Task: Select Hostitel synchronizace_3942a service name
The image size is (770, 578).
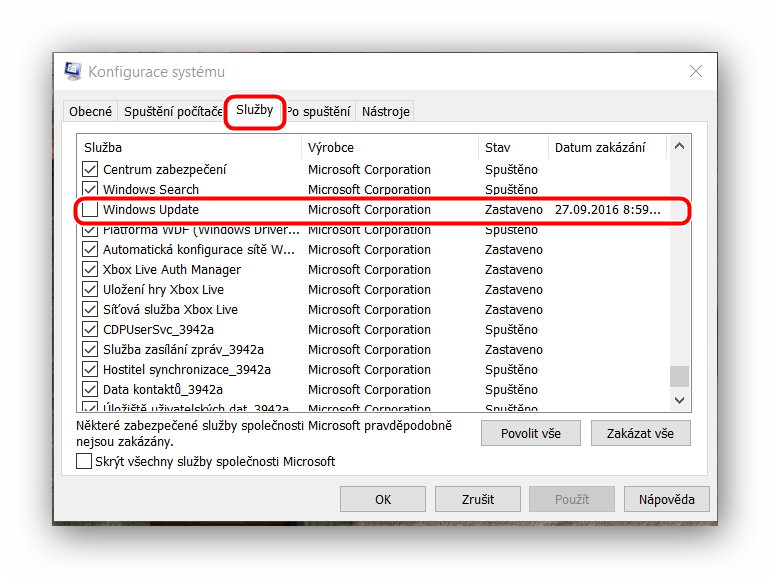Action: pos(187,369)
